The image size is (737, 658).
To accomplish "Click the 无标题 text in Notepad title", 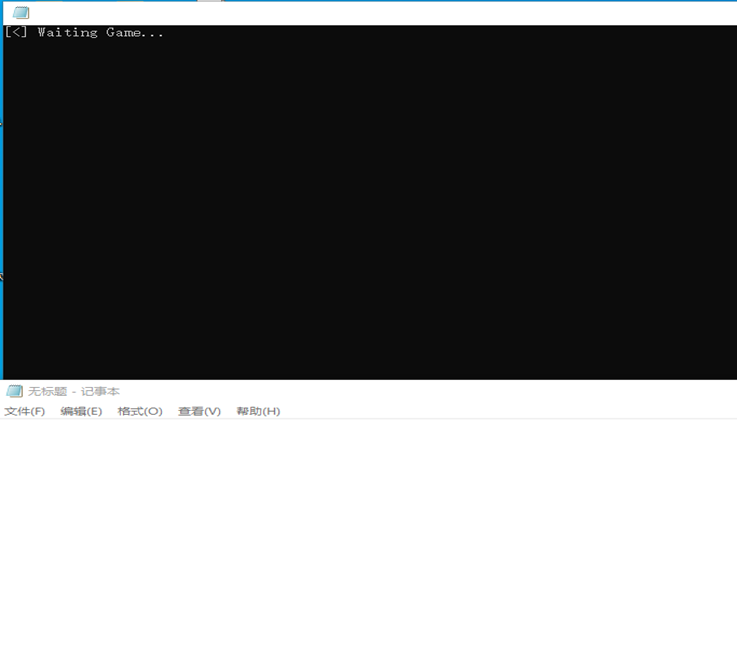I will point(46,391).
